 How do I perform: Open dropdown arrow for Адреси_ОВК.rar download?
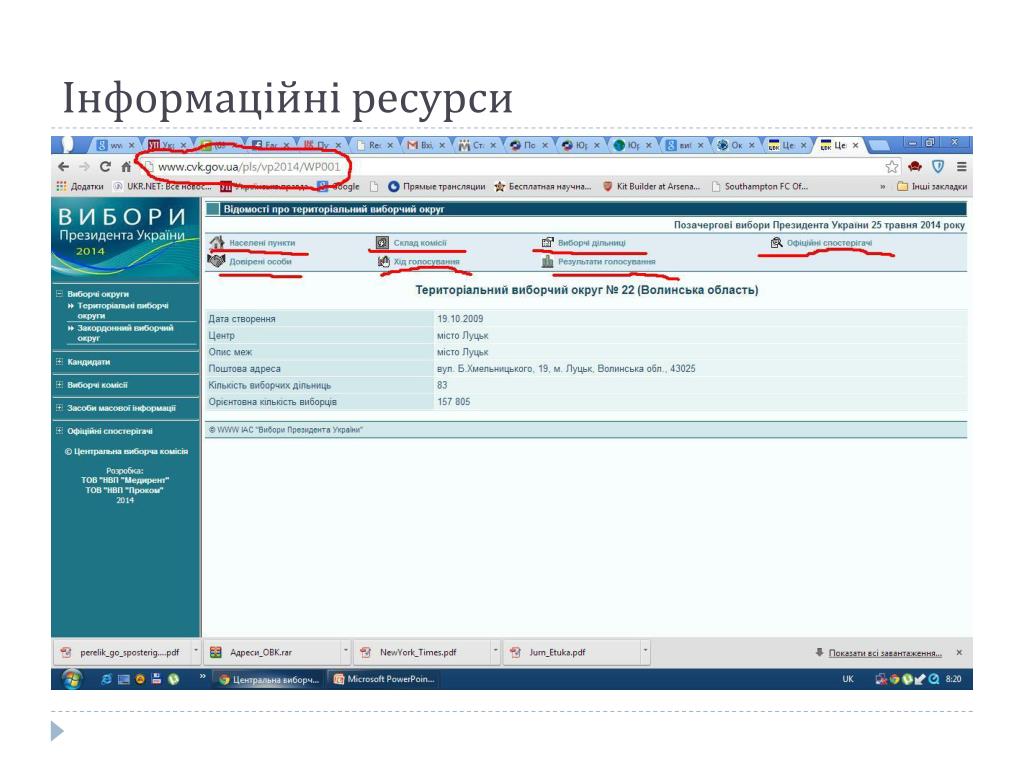(345, 651)
